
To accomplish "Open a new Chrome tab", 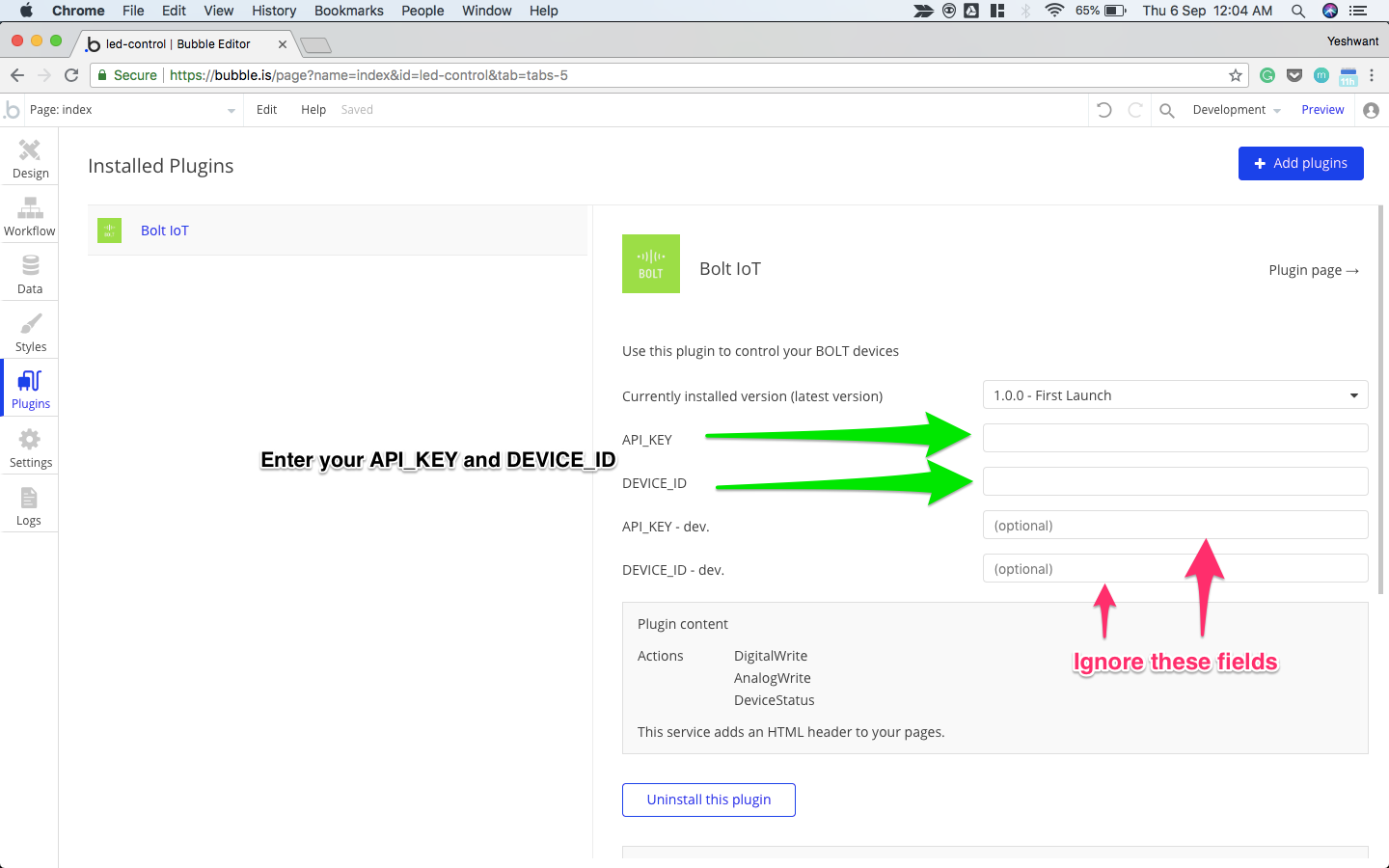I will (x=315, y=45).
